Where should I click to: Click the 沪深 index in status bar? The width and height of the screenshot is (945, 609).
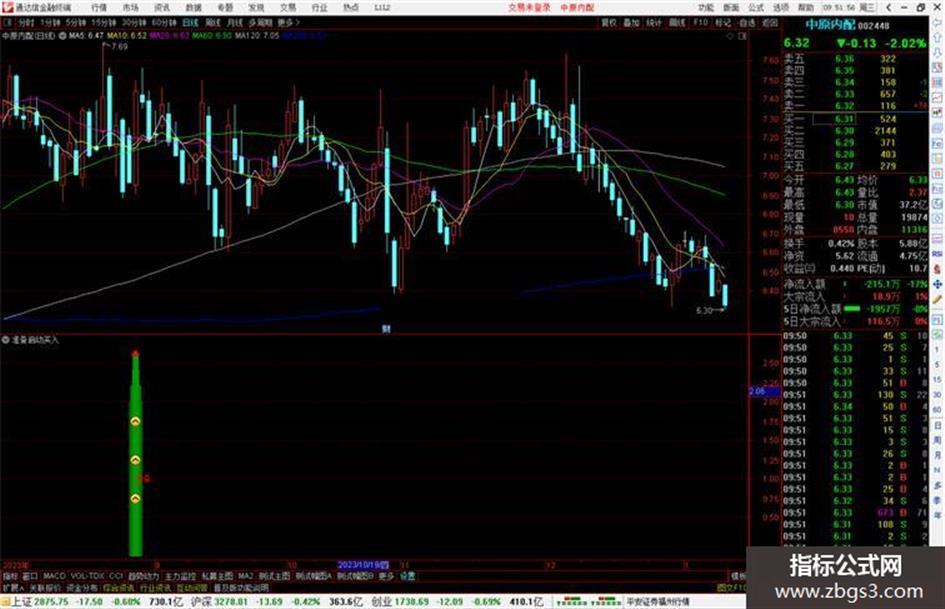pyautogui.click(x=201, y=601)
